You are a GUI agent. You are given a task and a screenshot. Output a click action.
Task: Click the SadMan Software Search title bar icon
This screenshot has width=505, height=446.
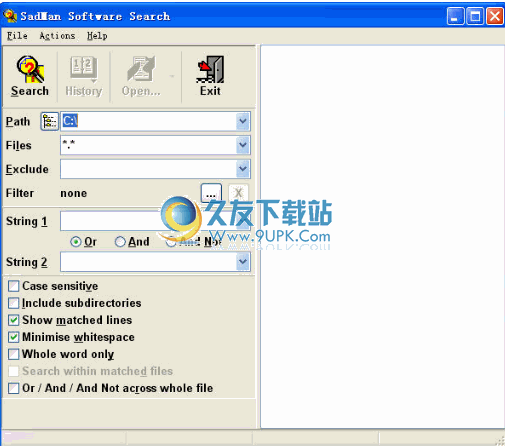pyautogui.click(x=9, y=16)
